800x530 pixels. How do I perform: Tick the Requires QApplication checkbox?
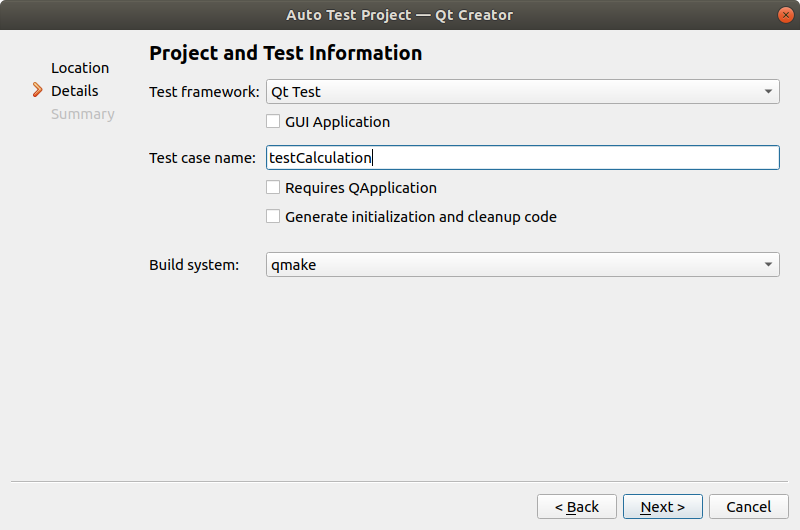point(273,188)
